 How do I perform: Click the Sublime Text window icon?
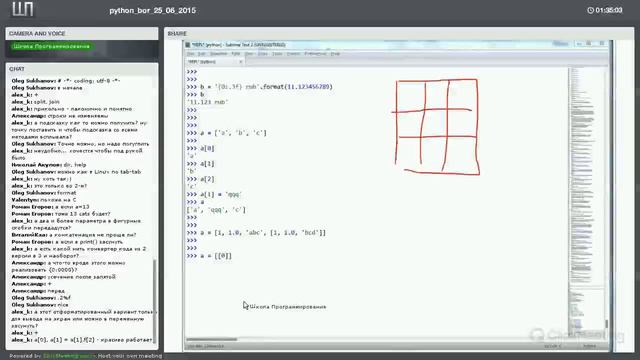point(188,44)
